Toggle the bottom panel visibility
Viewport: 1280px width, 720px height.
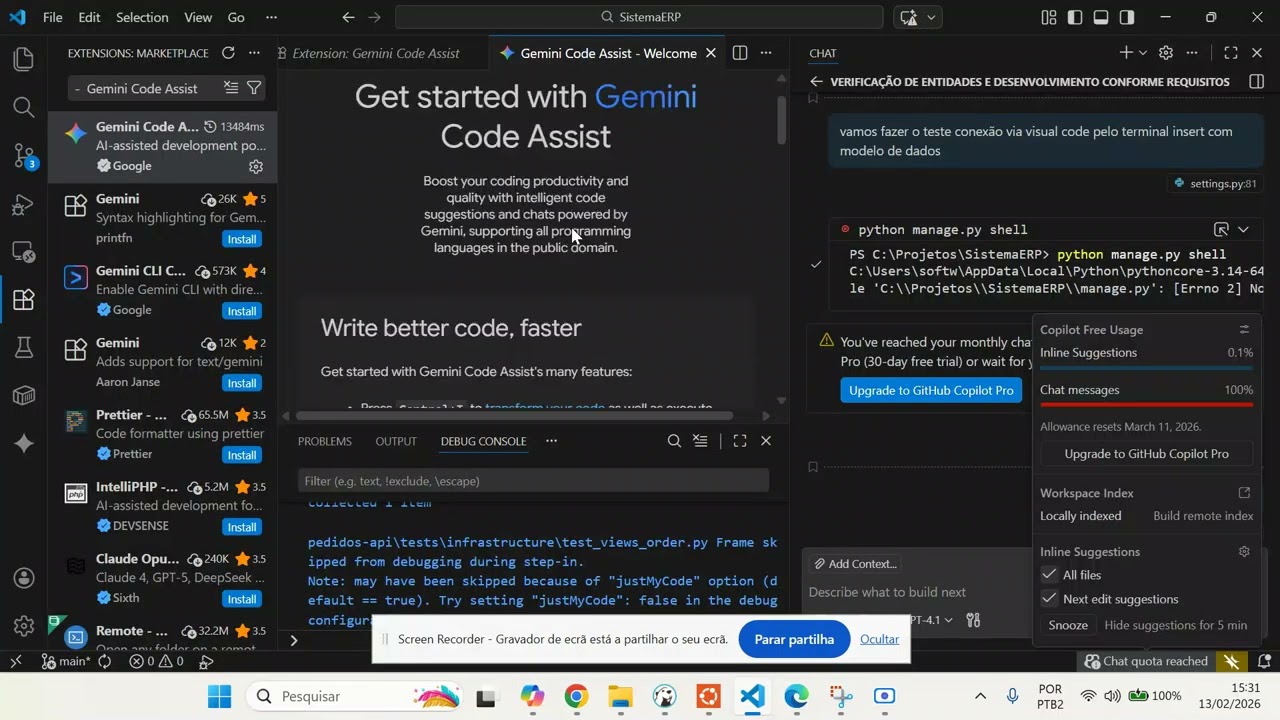pyautogui.click(x=1101, y=17)
